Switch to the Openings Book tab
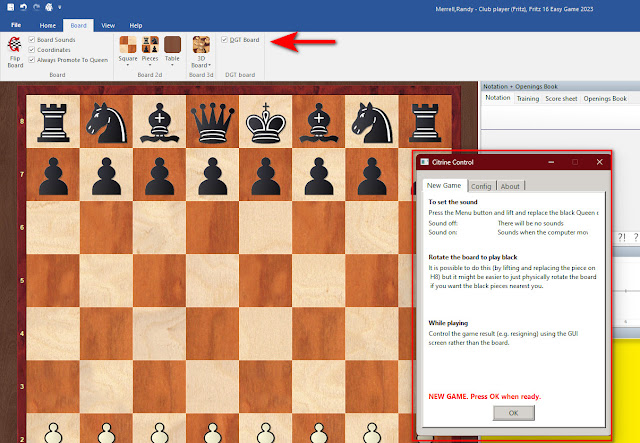The image size is (640, 443). click(x=605, y=98)
